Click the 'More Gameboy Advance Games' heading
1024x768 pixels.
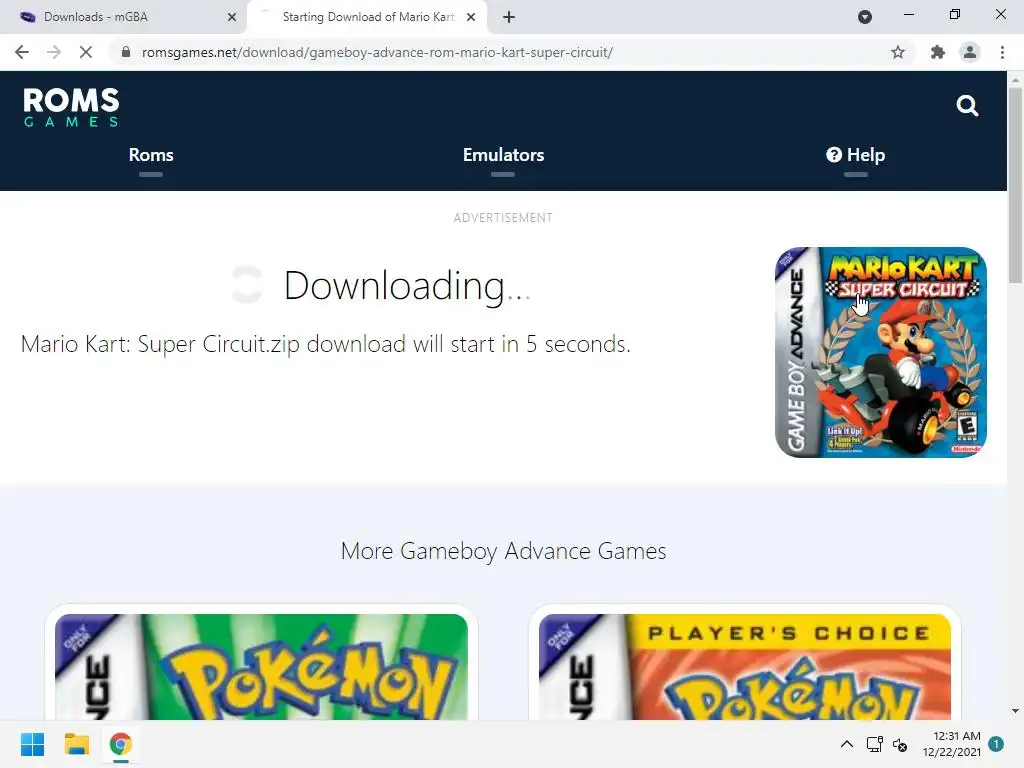(504, 551)
